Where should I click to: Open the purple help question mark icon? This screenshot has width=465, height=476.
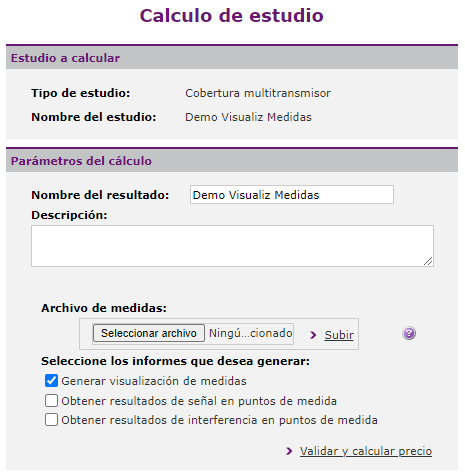tap(409, 333)
